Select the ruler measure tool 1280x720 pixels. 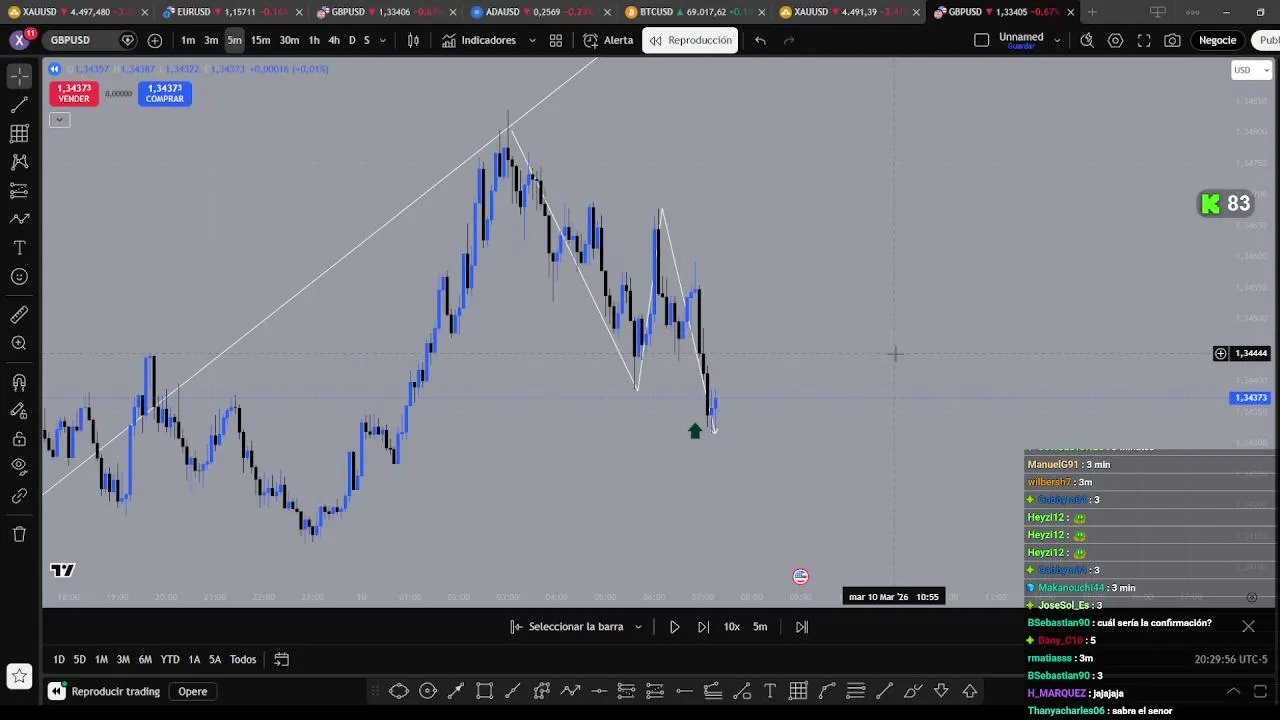pos(19,315)
